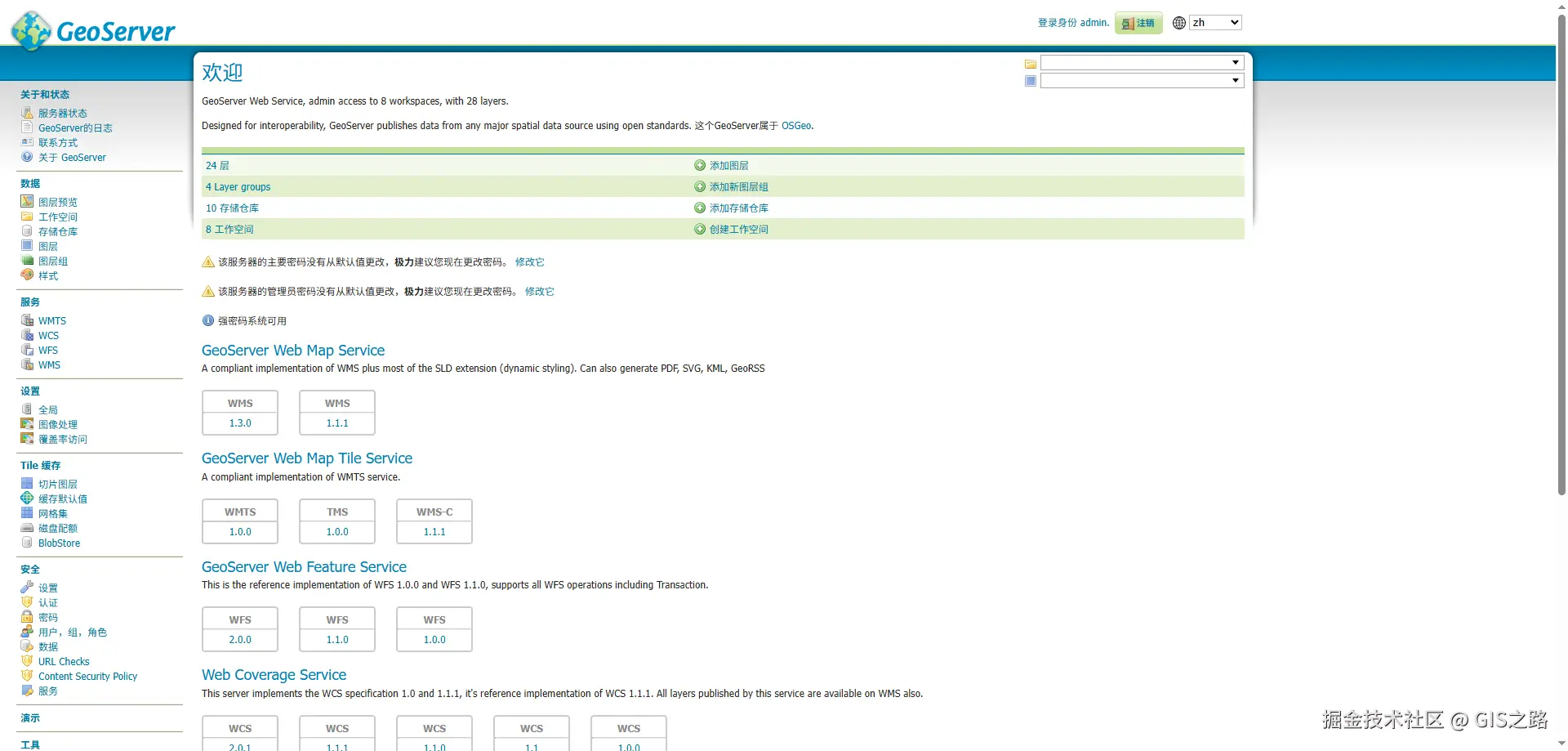
Task: Open 认证 authentication in the sidebar
Action: pos(48,602)
